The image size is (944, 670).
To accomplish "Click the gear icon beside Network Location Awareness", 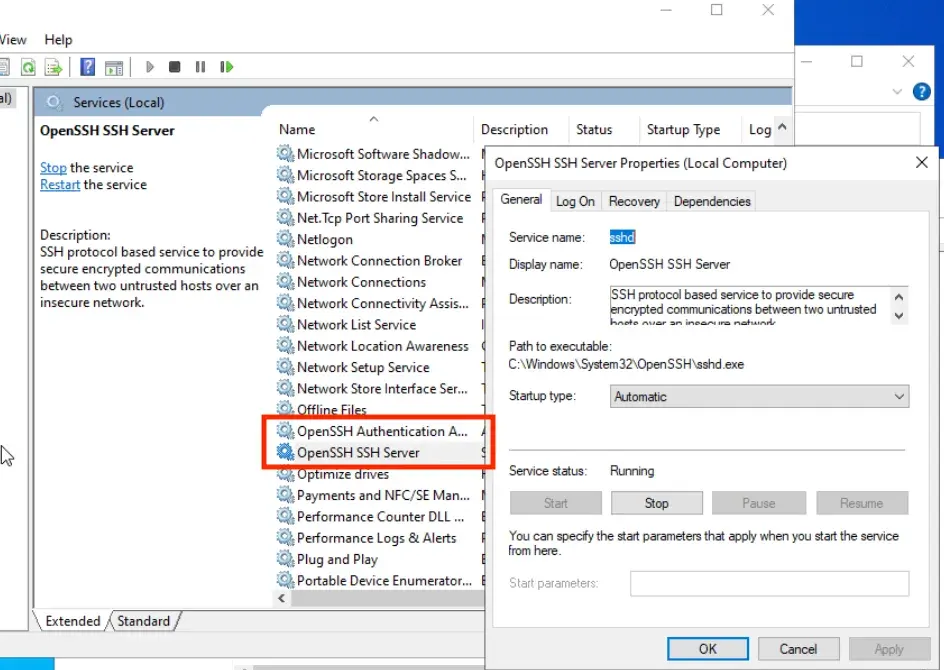I will click(285, 346).
